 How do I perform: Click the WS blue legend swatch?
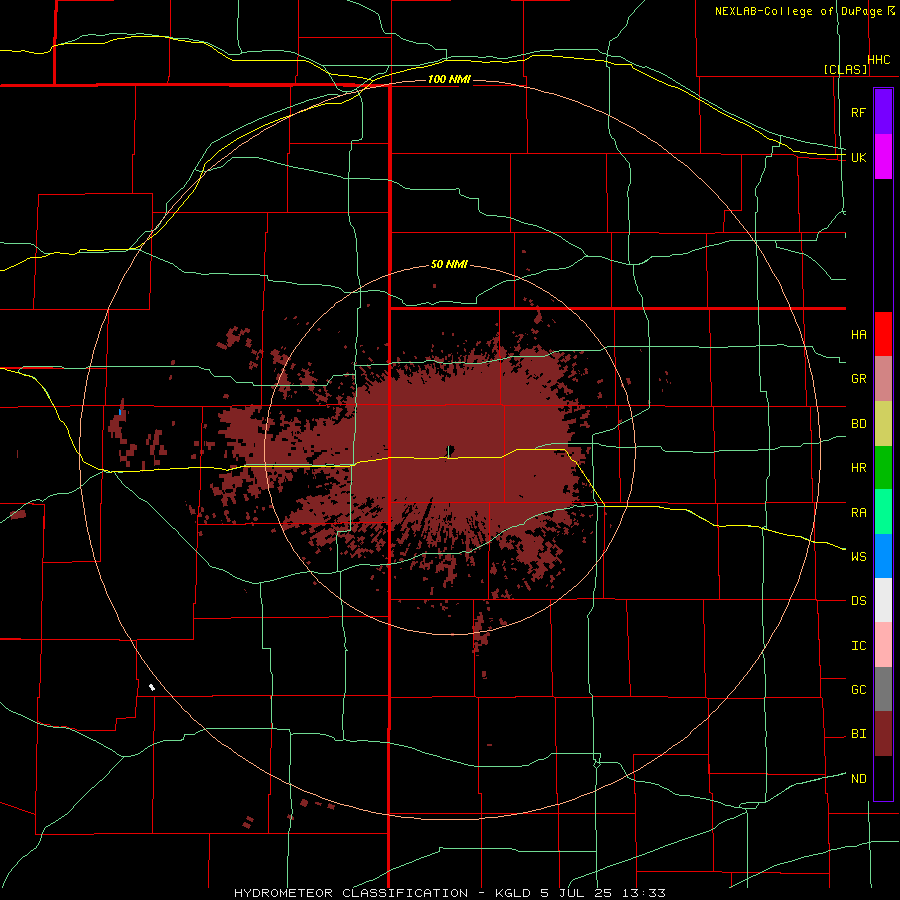pos(883,556)
